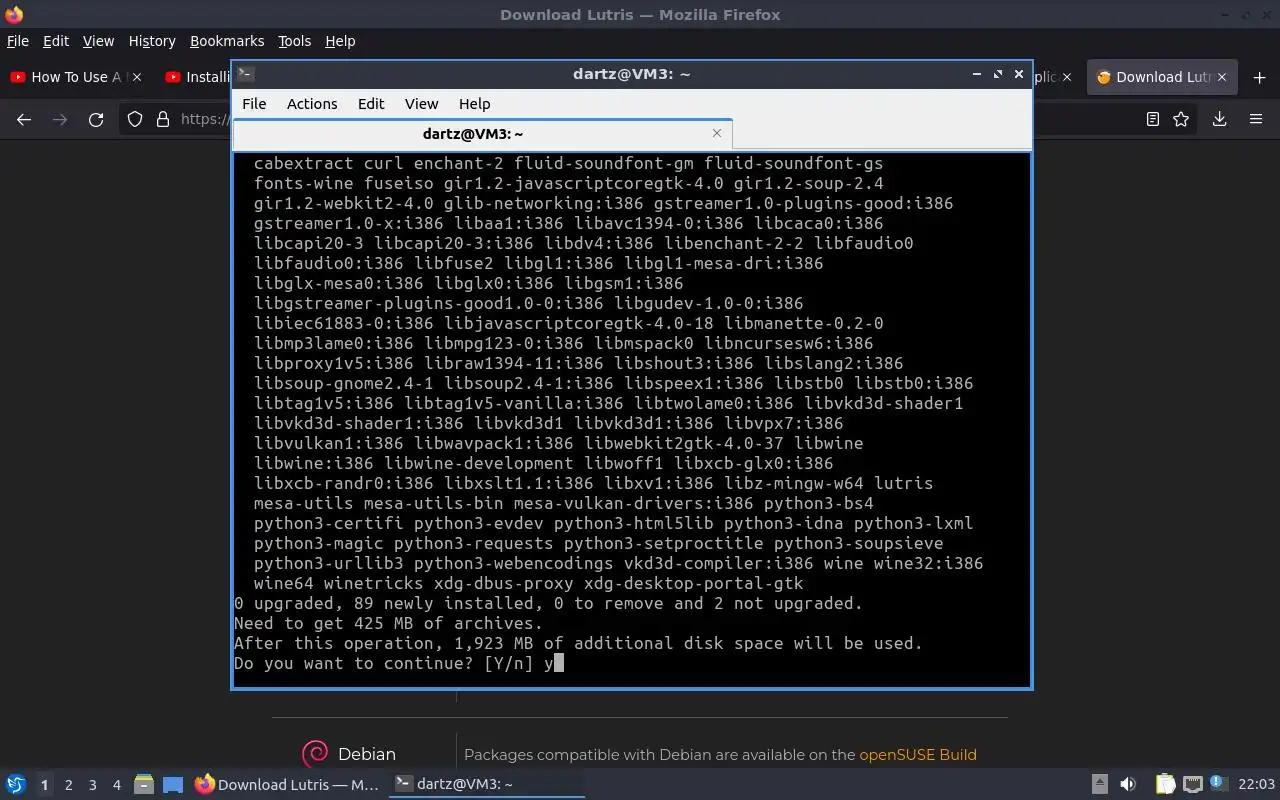
Task: Open the terminal Help menu
Action: point(474,104)
